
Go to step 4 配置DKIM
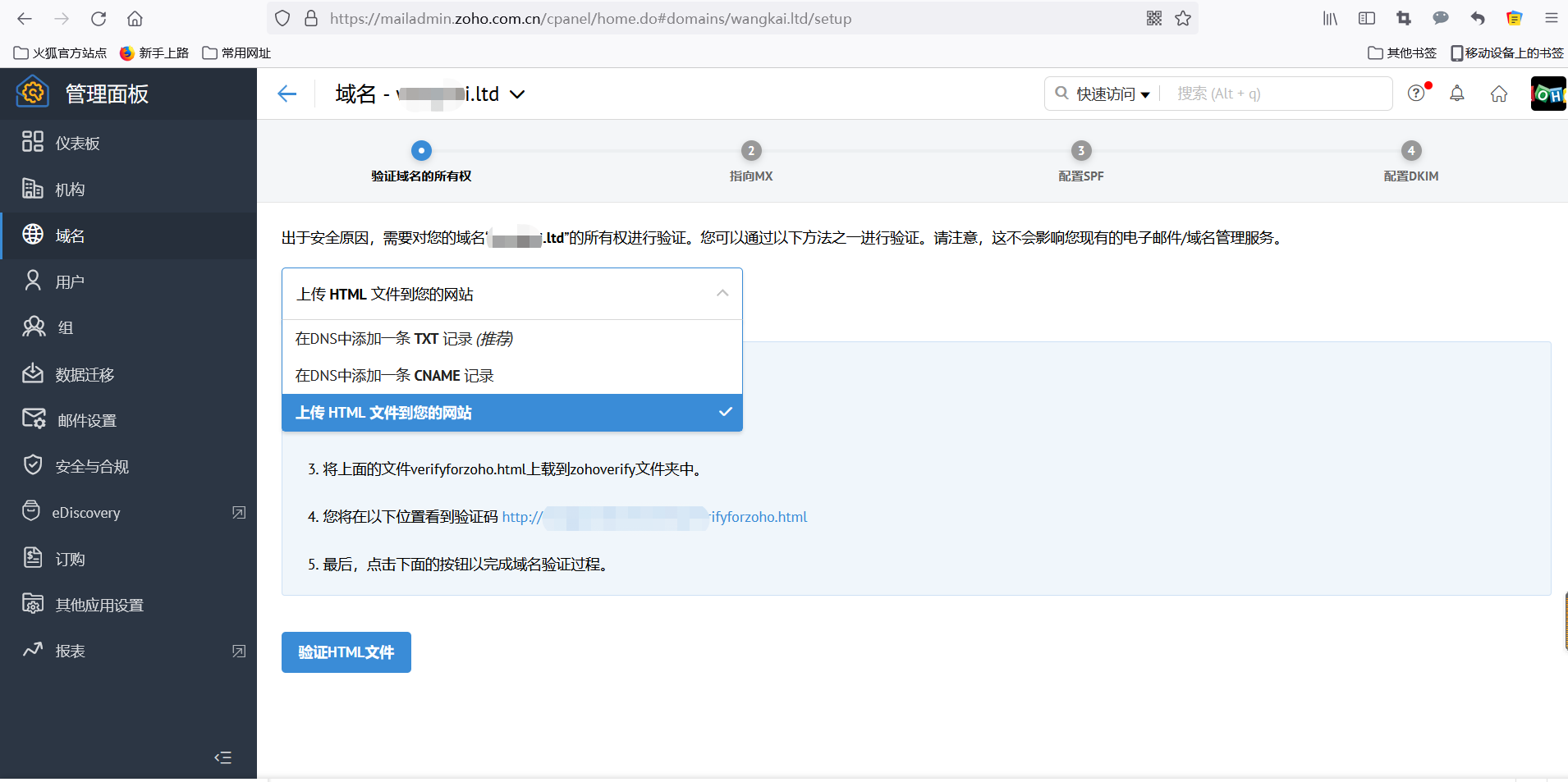[x=1411, y=161]
